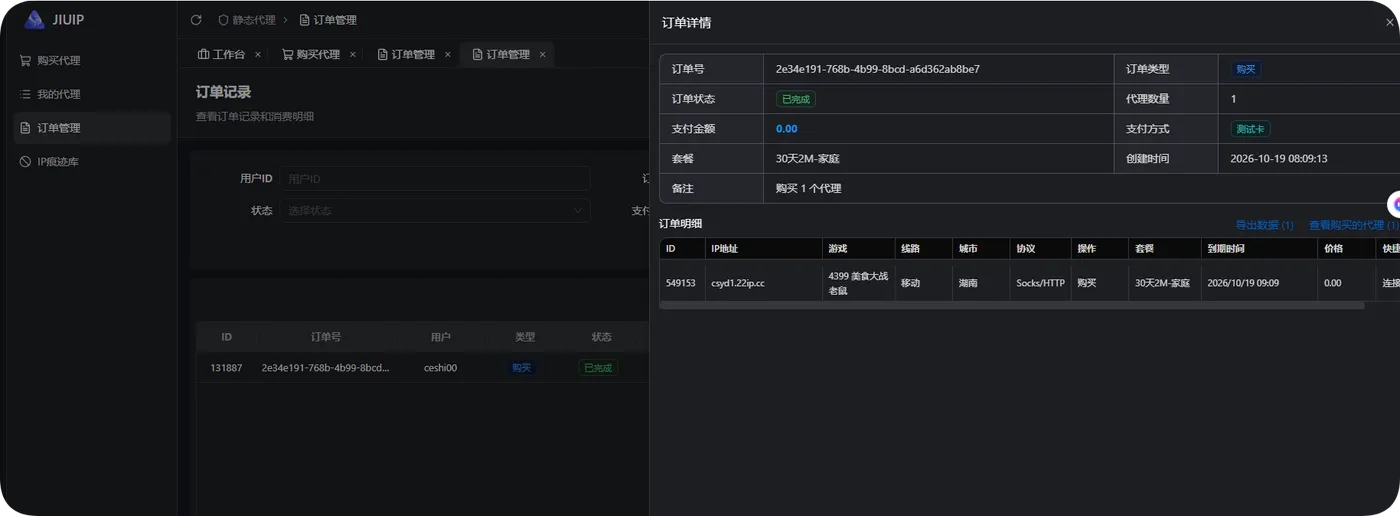Open the 选择状态 status dropdown
Screen dimensions: 1400x516
434,211
